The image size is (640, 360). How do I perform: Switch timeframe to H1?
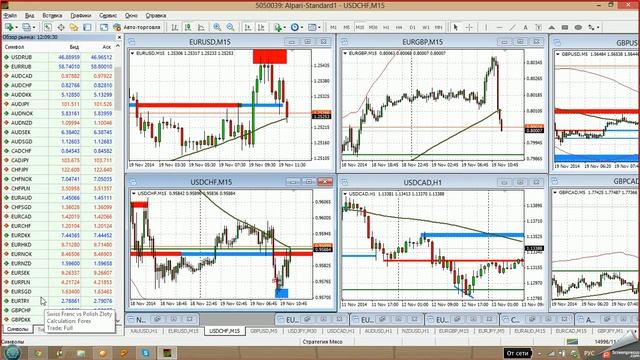tap(386, 27)
